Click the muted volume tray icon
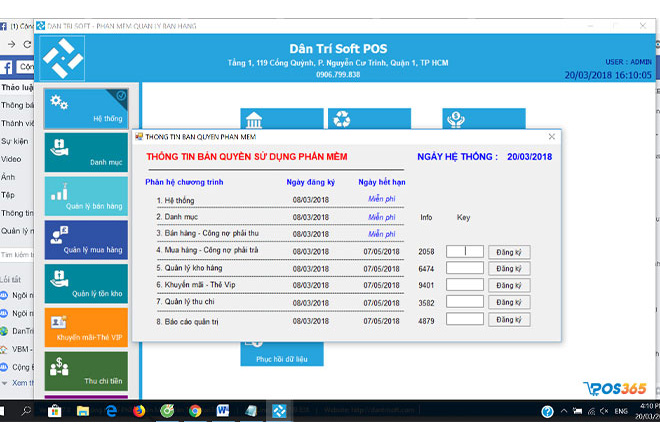This screenshot has width=660, height=440. tap(604, 411)
